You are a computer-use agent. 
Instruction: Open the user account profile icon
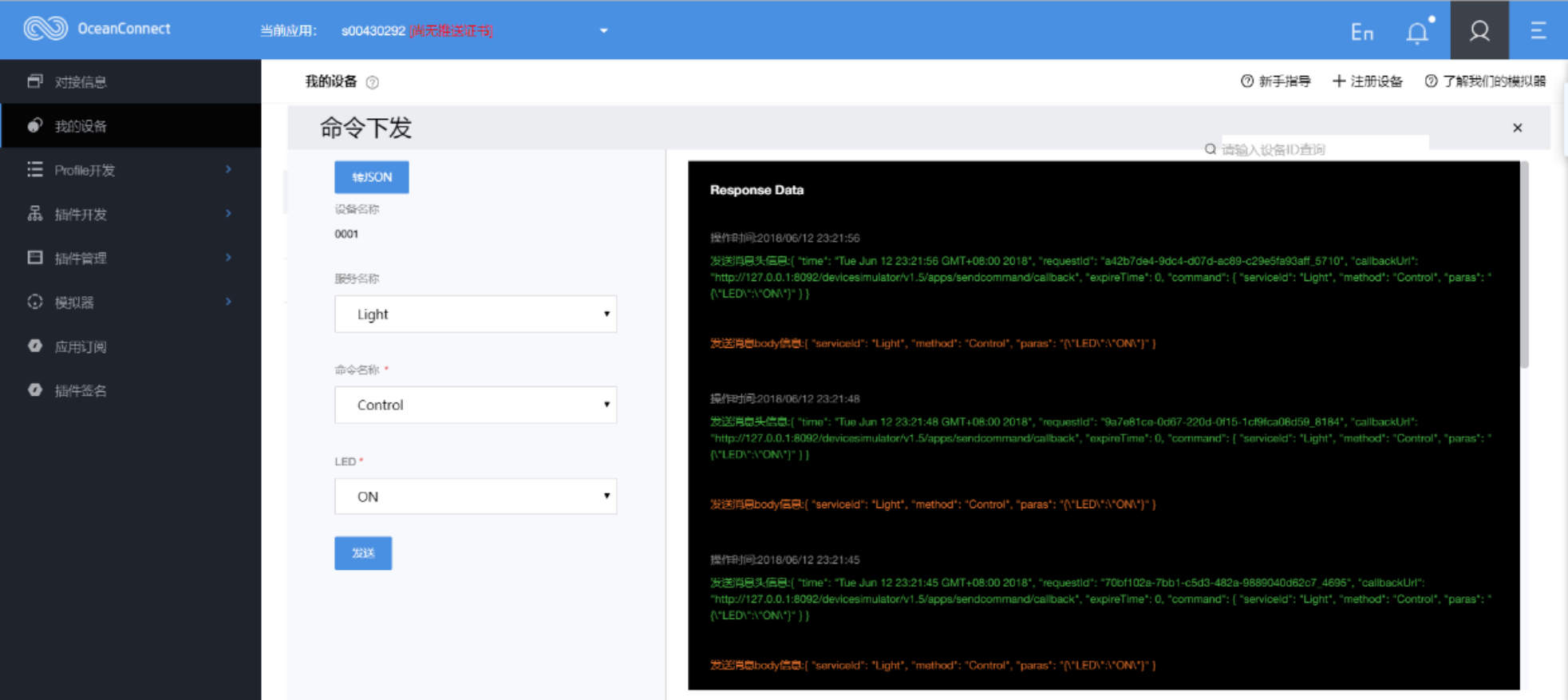(1479, 30)
